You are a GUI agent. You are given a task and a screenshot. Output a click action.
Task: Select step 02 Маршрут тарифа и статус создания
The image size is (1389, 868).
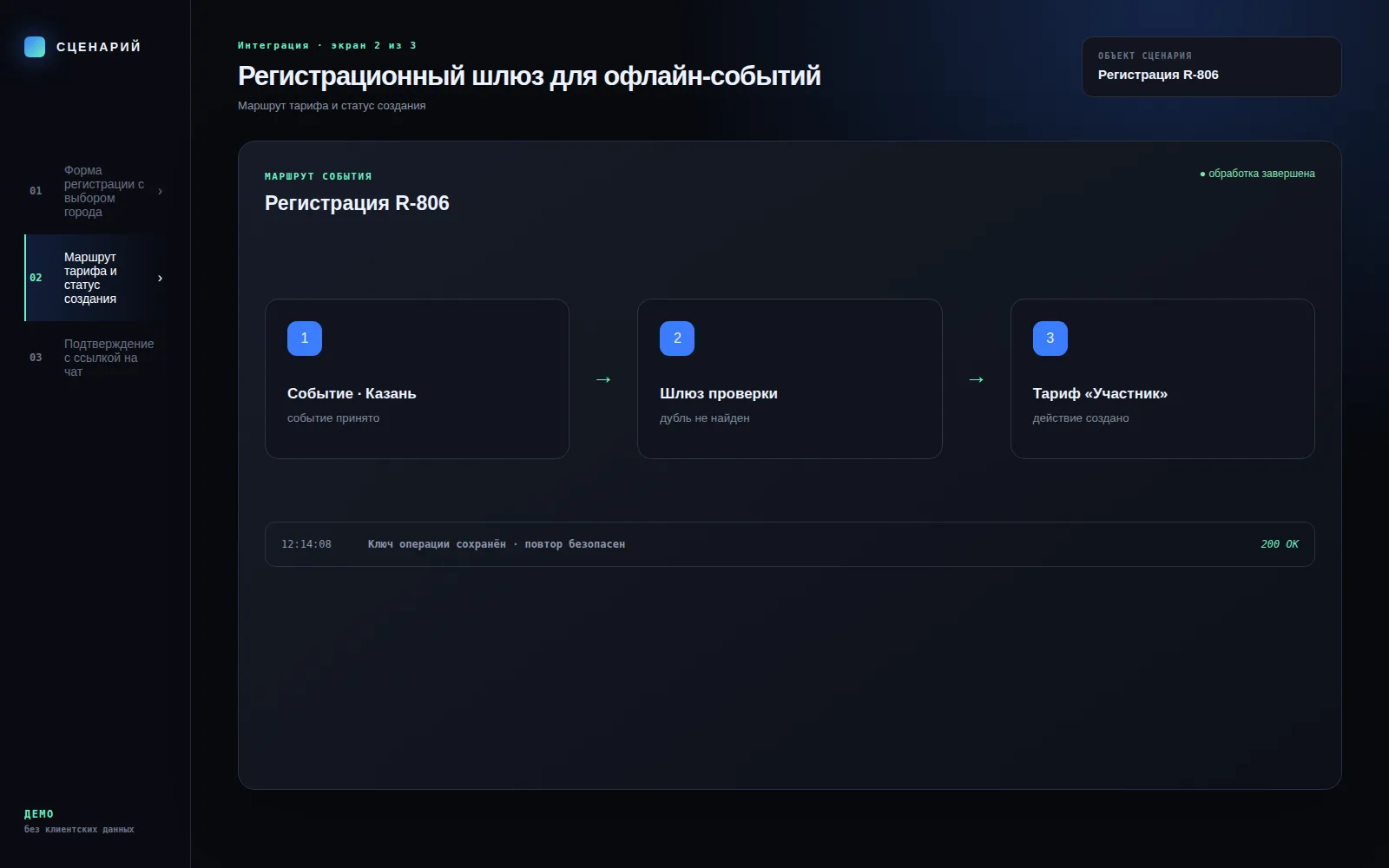[95, 278]
